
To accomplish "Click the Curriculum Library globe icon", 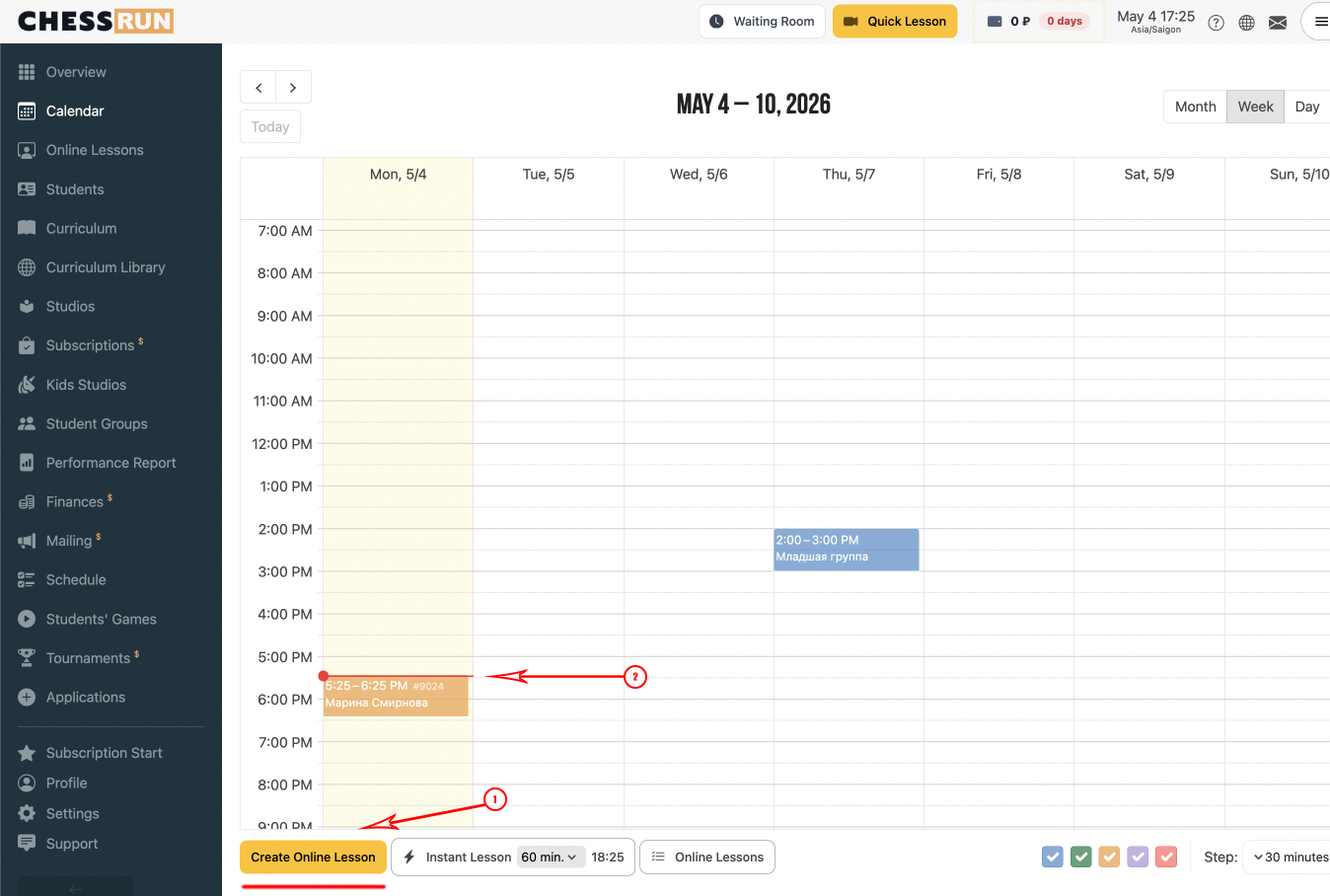I will (x=27, y=267).
